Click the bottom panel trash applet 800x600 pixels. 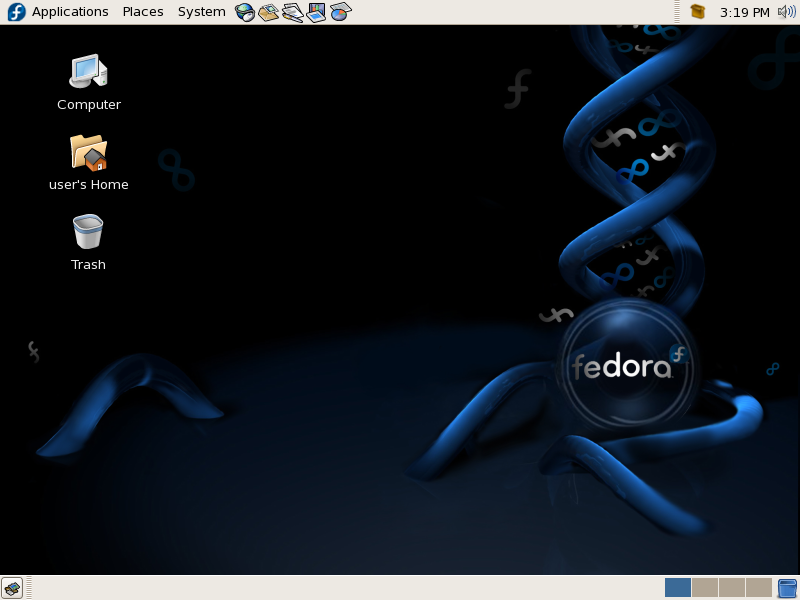click(788, 588)
